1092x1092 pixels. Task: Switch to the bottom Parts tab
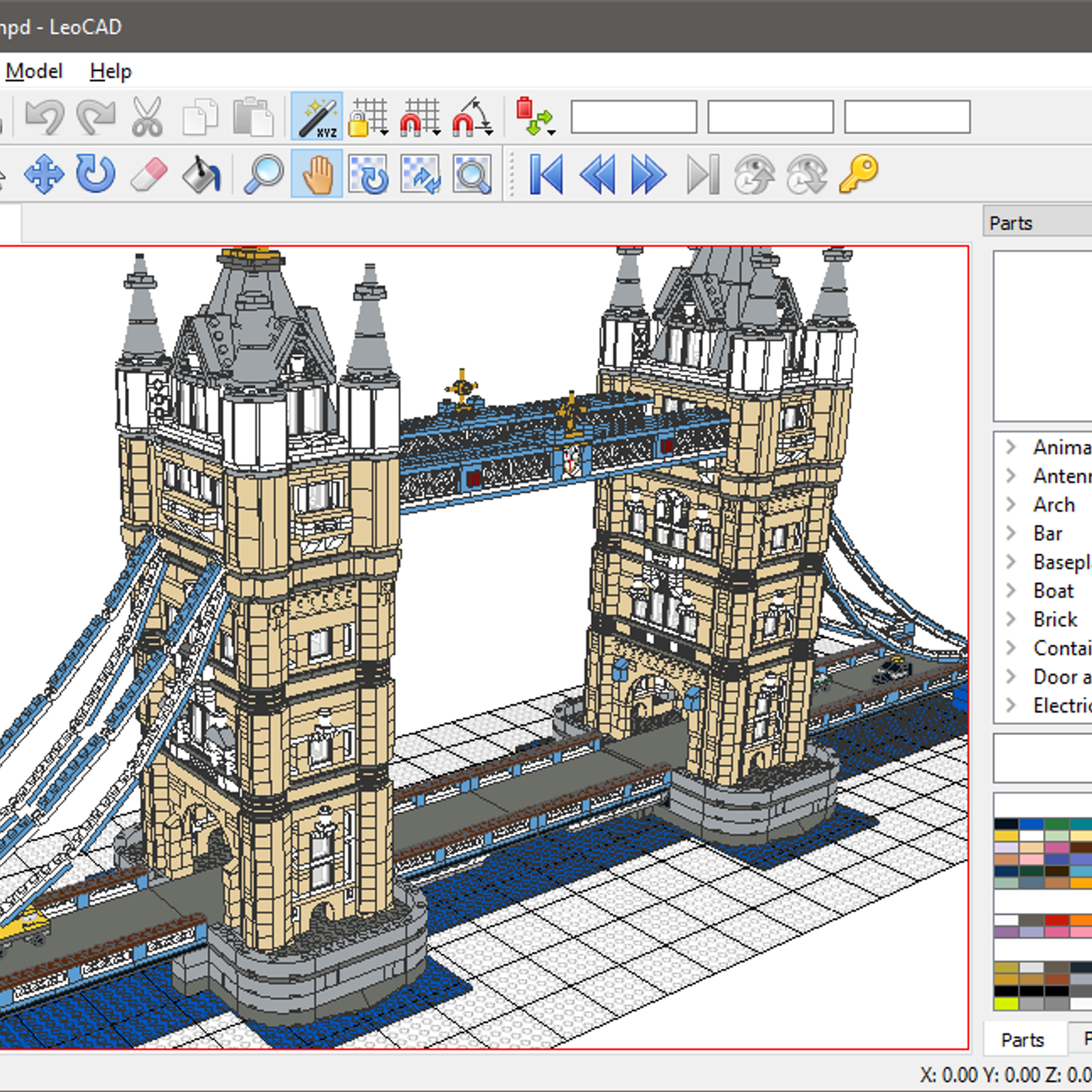[x=1022, y=1039]
